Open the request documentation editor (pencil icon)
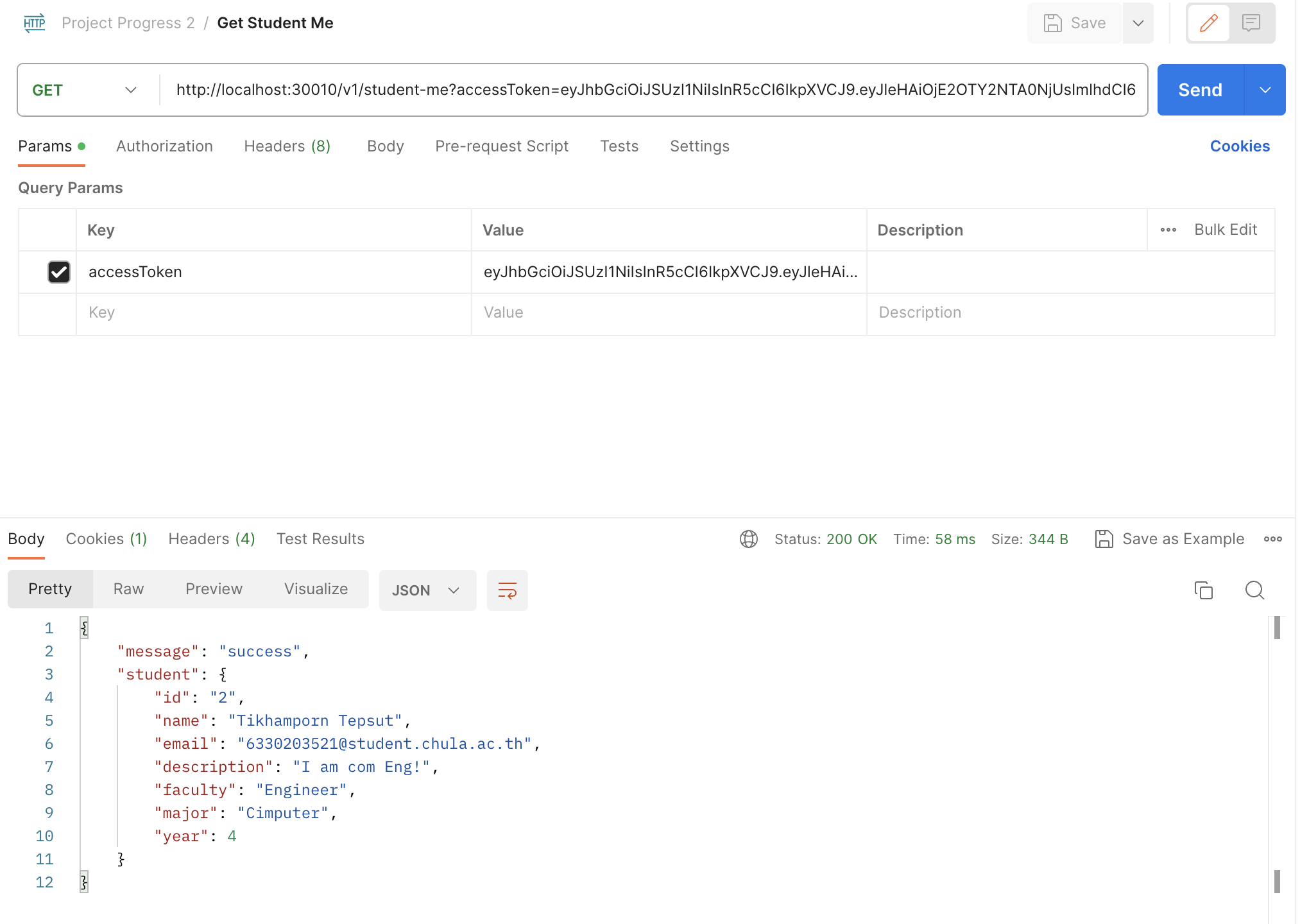The width and height of the screenshot is (1300, 924). point(1209,23)
